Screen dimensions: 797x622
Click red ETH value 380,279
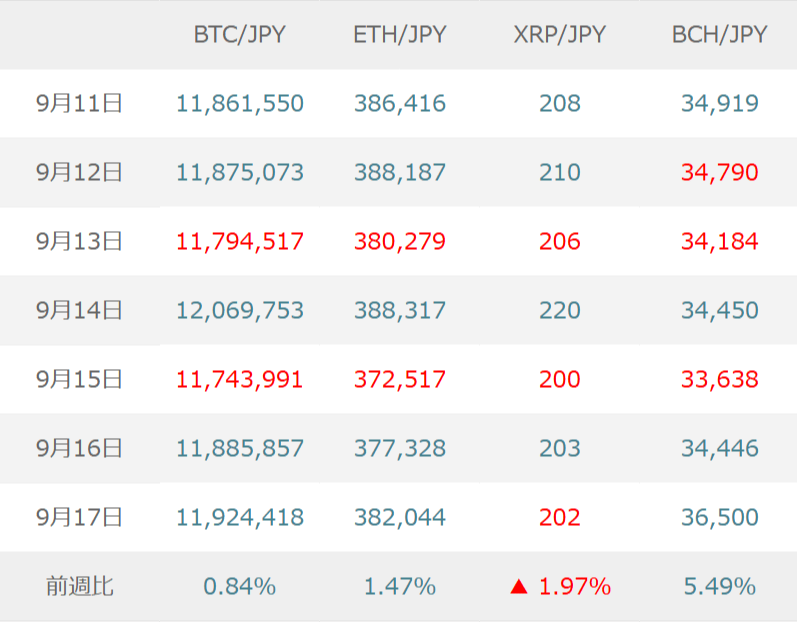point(400,241)
